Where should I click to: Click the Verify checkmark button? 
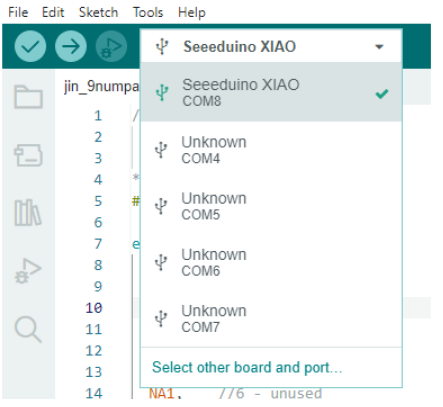30,46
